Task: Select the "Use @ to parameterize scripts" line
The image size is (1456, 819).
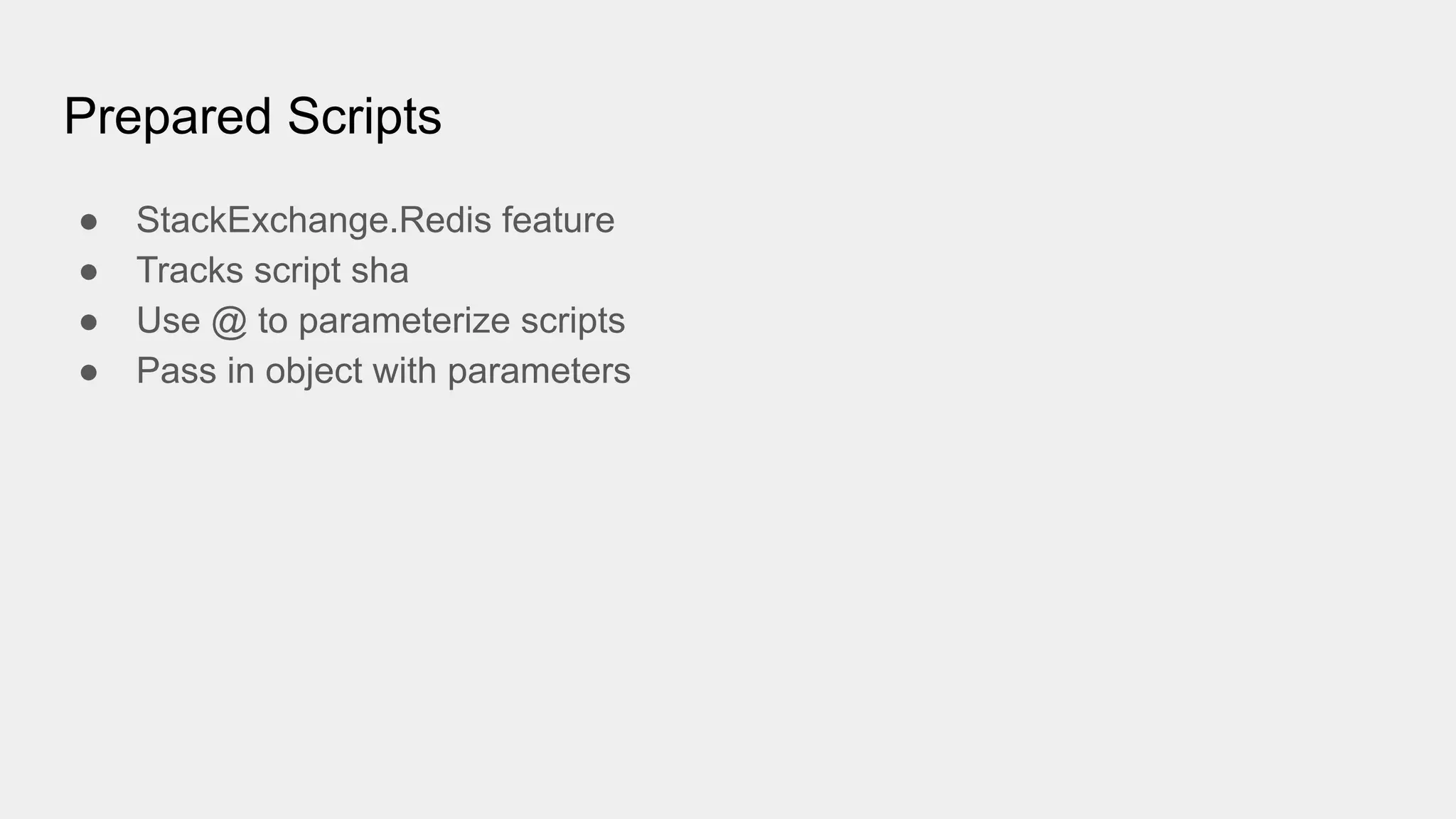Action: click(x=380, y=321)
